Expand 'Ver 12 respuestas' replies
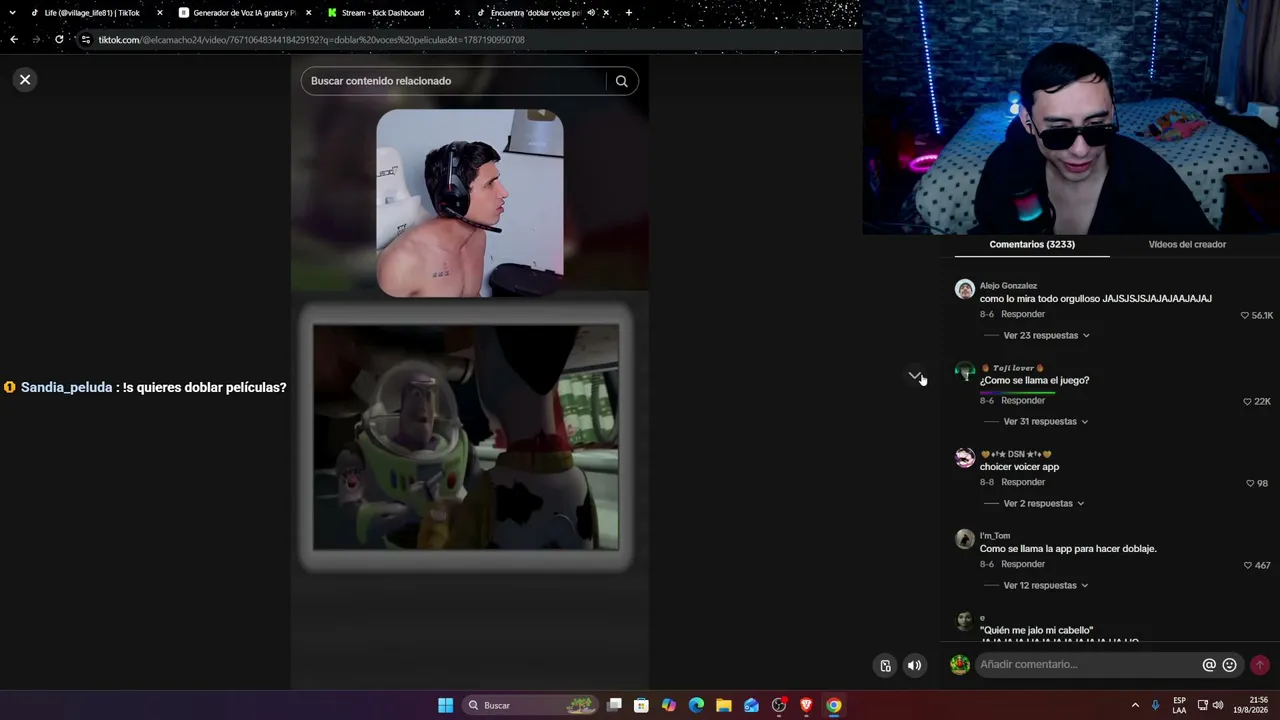Viewport: 1280px width, 720px height. coord(1046,586)
